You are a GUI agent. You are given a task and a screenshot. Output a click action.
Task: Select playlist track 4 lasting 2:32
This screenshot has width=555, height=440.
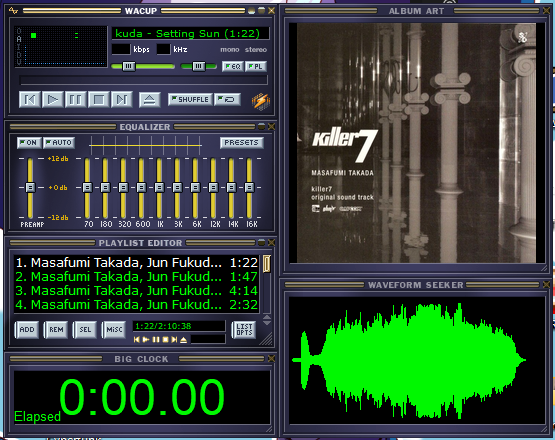(137, 305)
